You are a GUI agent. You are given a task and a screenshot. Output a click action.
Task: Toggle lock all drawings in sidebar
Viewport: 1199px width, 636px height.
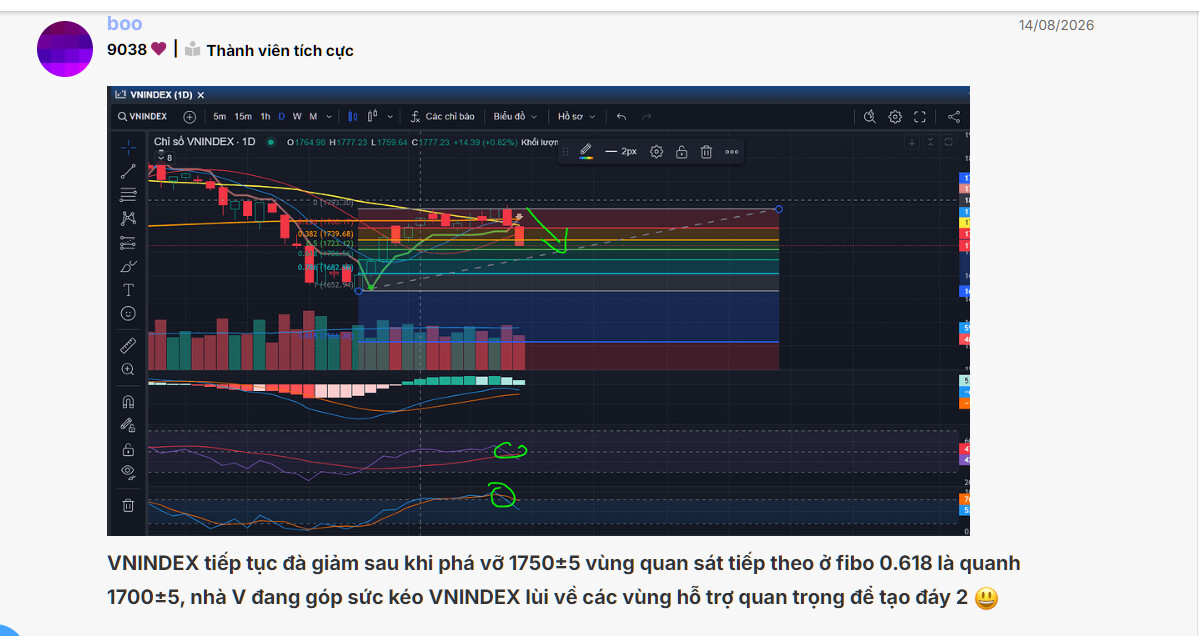128,449
